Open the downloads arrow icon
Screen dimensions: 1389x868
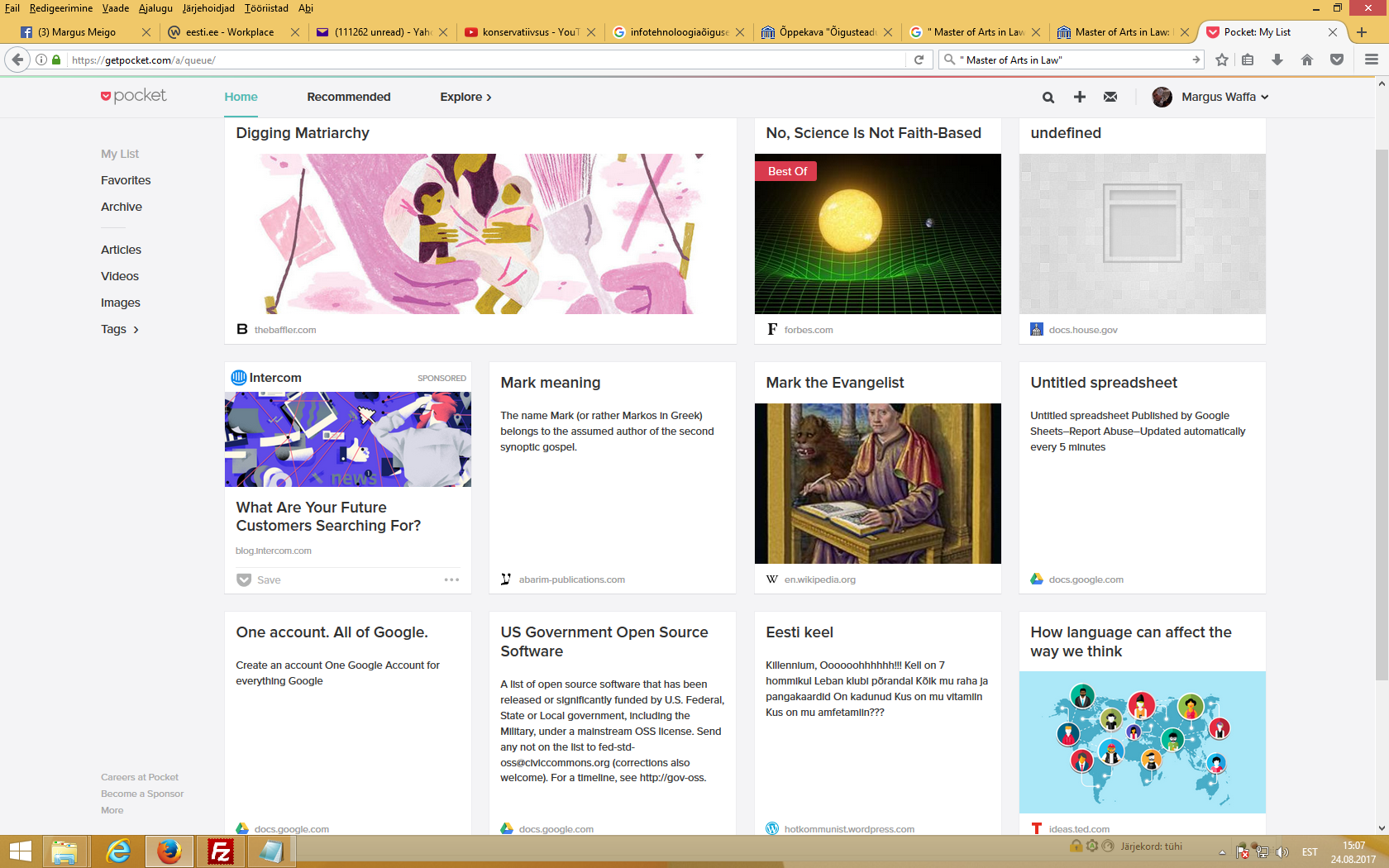1277,60
